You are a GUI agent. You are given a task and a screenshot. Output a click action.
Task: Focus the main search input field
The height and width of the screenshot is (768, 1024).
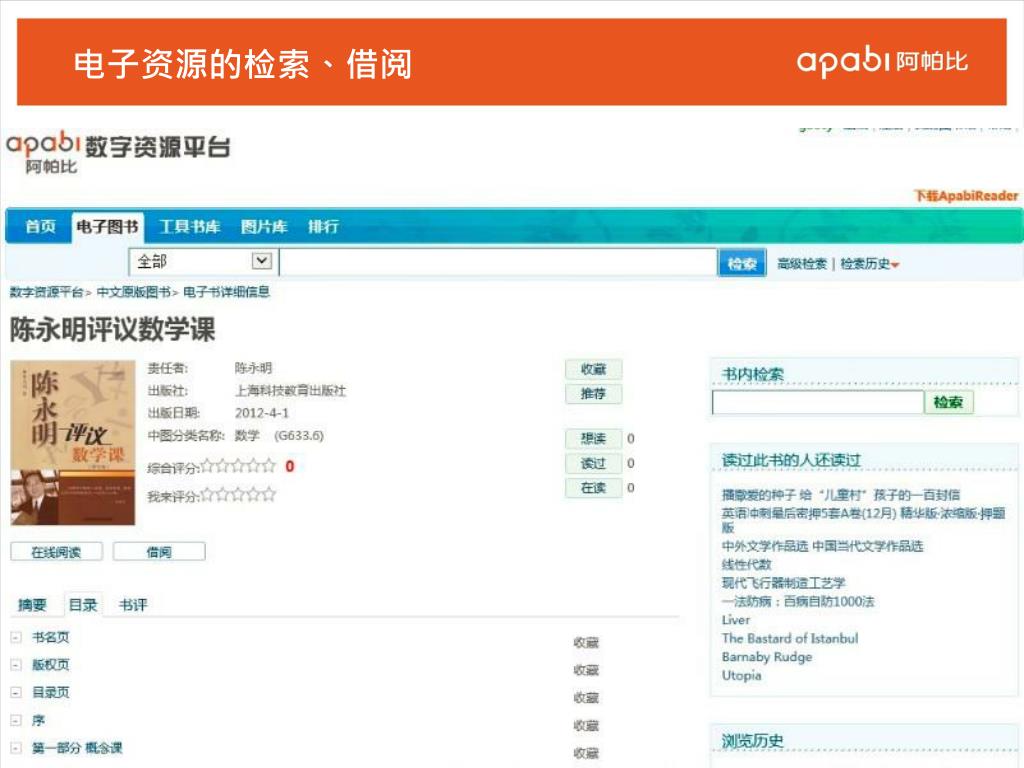tap(498, 262)
